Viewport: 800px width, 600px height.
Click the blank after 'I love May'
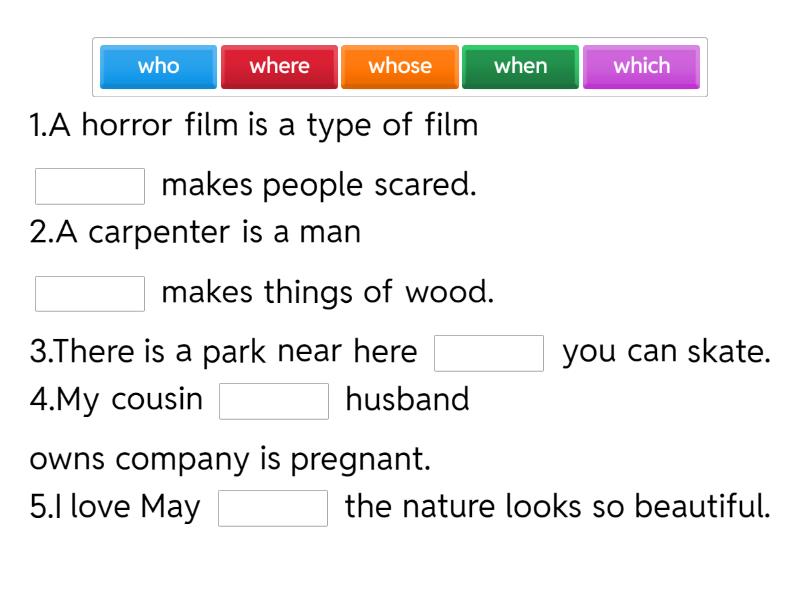273,507
